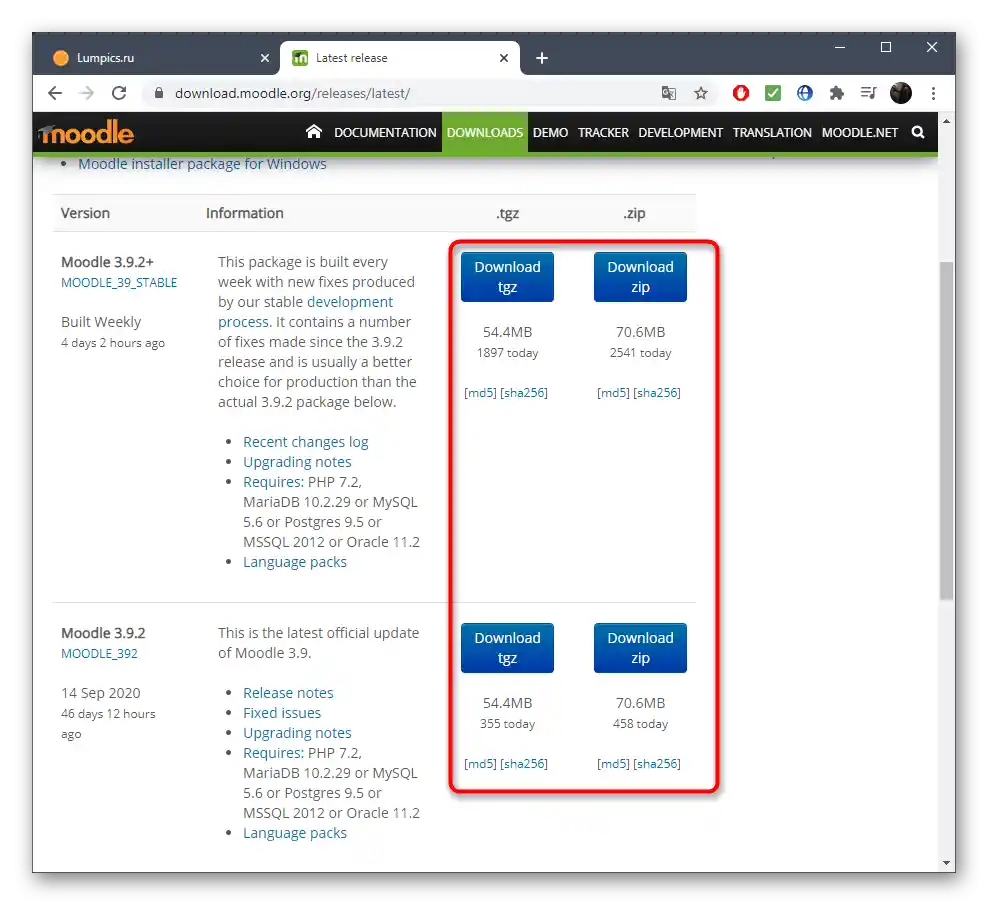Screen dimensions: 988x905
Task: Open Moodle installer package for Windows link
Action: click(x=202, y=164)
